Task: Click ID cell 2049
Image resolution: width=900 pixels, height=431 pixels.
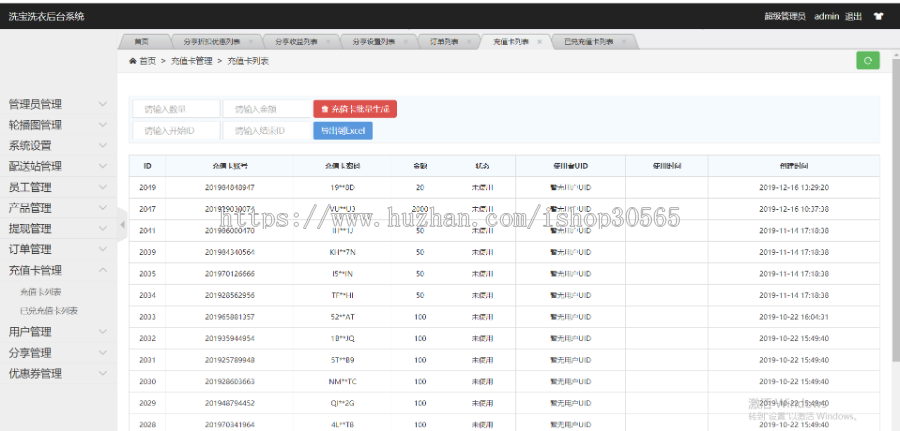Action: pyautogui.click(x=148, y=187)
